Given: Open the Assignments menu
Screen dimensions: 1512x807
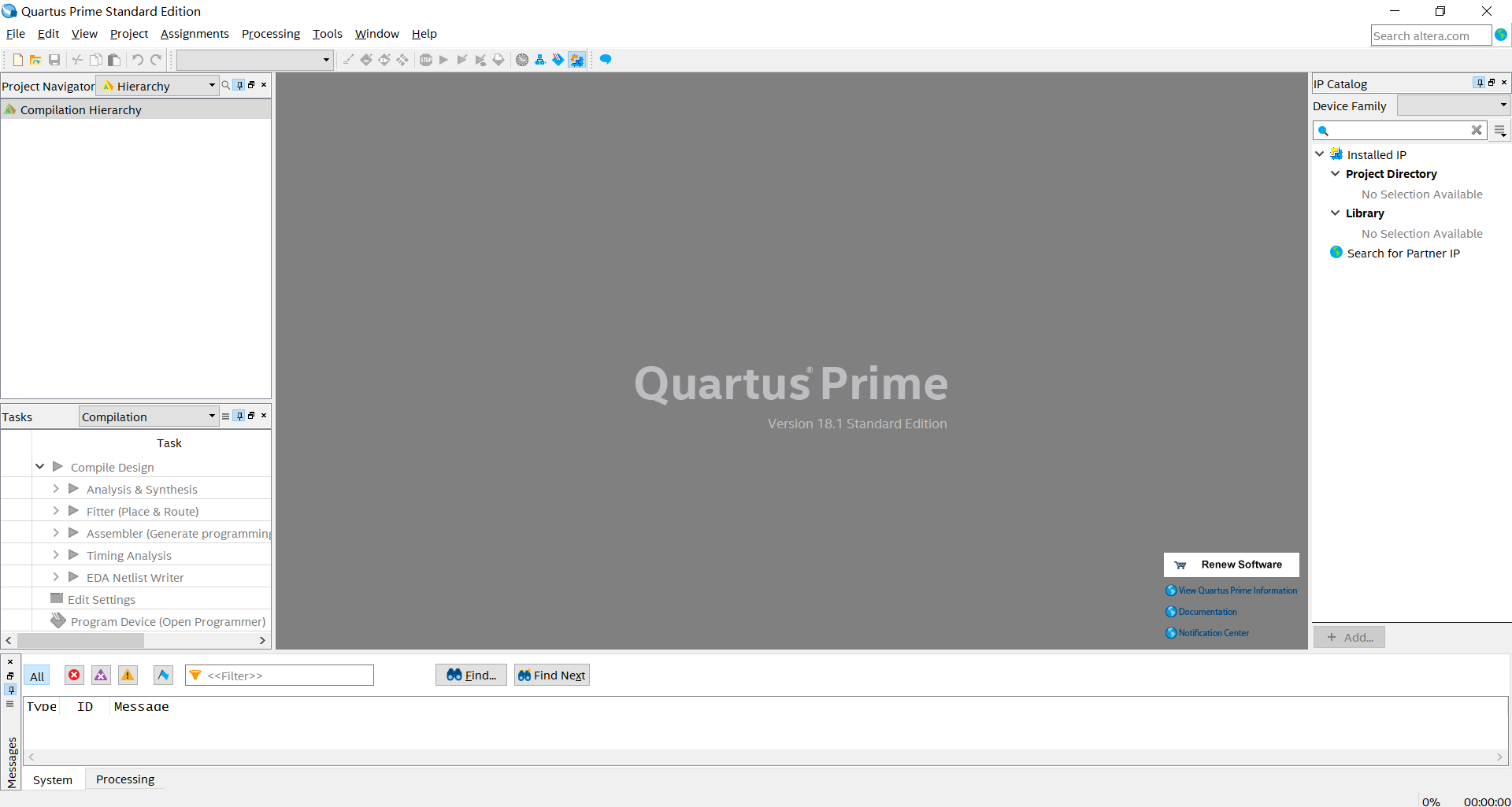Looking at the screenshot, I should pos(195,34).
